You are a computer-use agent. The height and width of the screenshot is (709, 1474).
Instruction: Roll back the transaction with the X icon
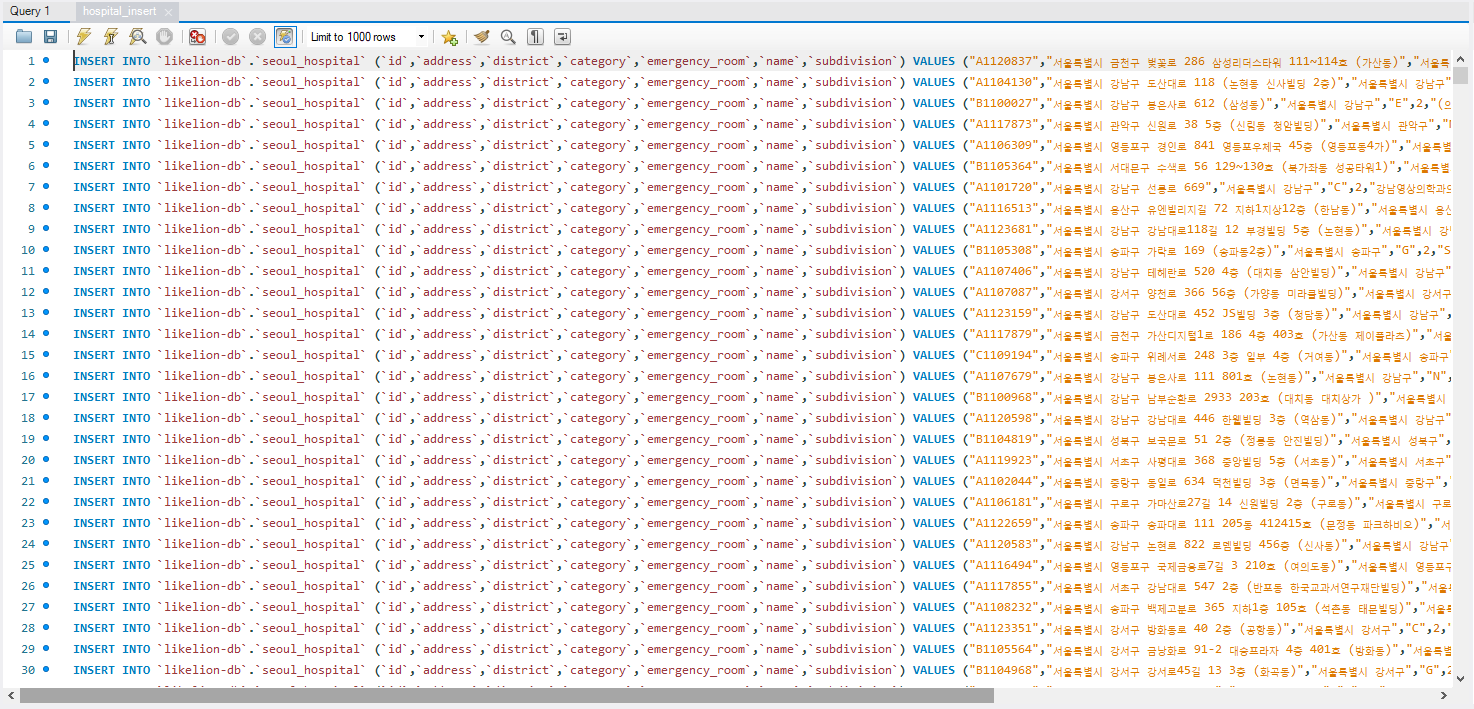258,37
